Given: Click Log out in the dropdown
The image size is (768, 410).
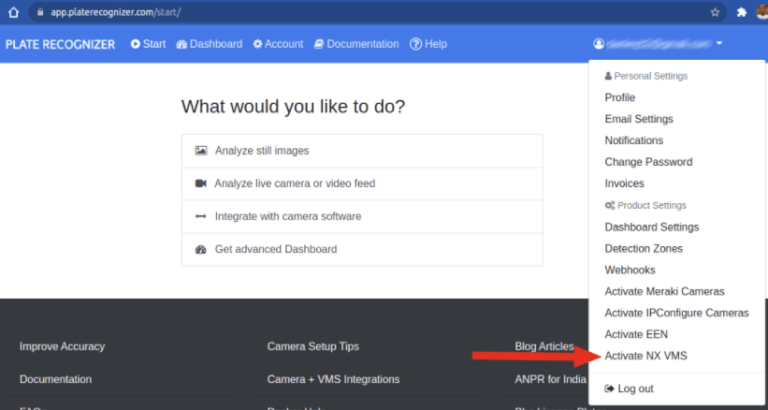Looking at the screenshot, I should coord(629,389).
